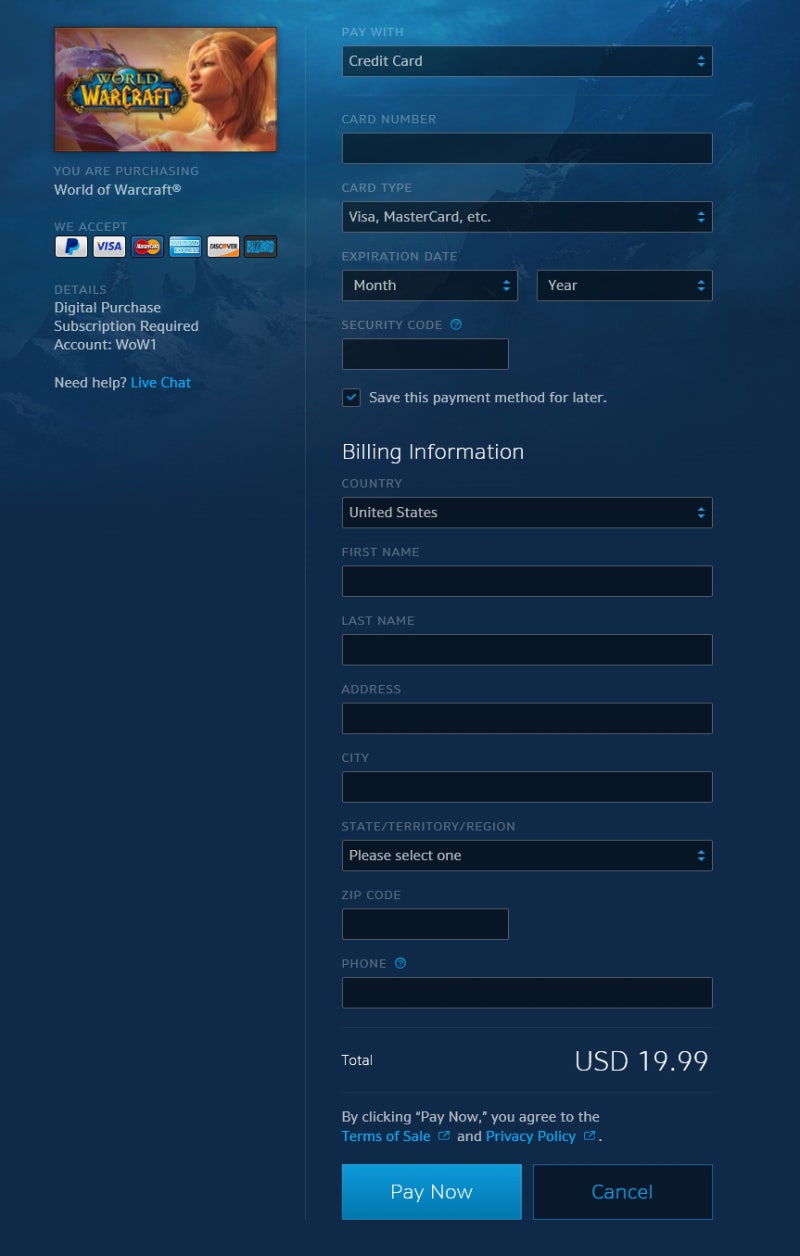The width and height of the screenshot is (800, 1256).
Task: Click the Discover card icon
Action: [x=223, y=247]
